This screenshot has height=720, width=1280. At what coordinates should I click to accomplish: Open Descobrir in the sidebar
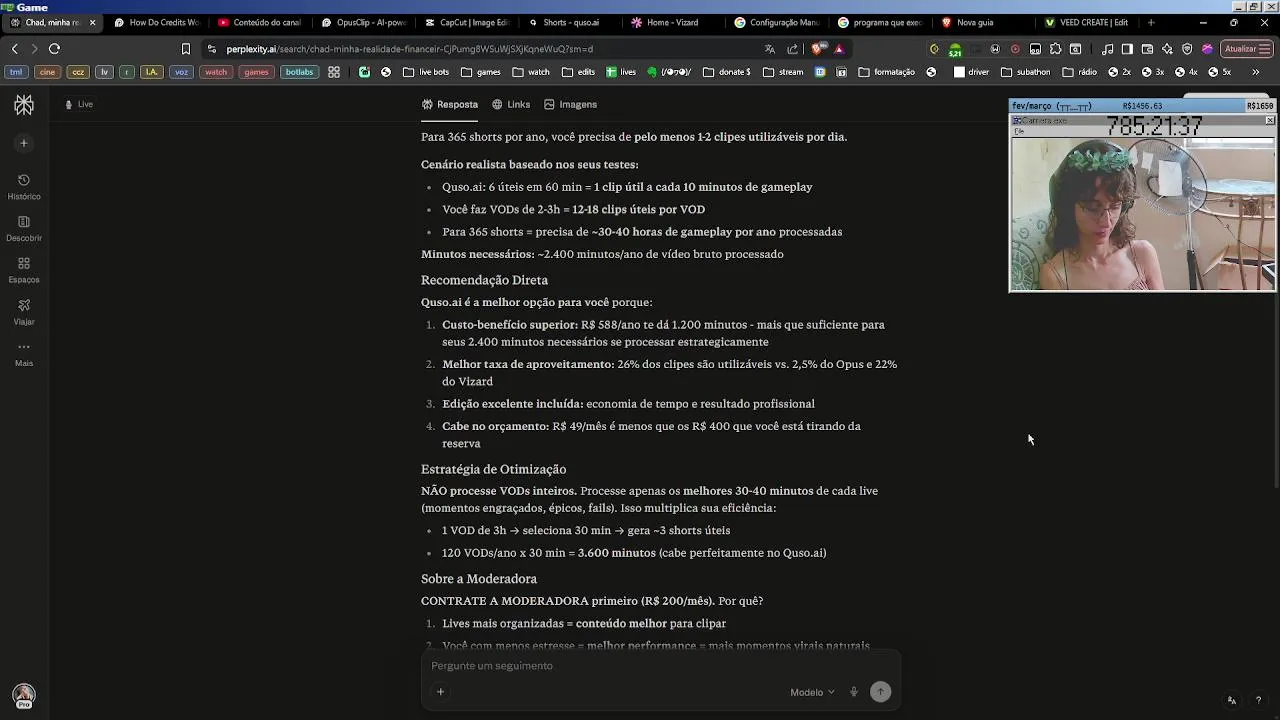[x=24, y=228]
